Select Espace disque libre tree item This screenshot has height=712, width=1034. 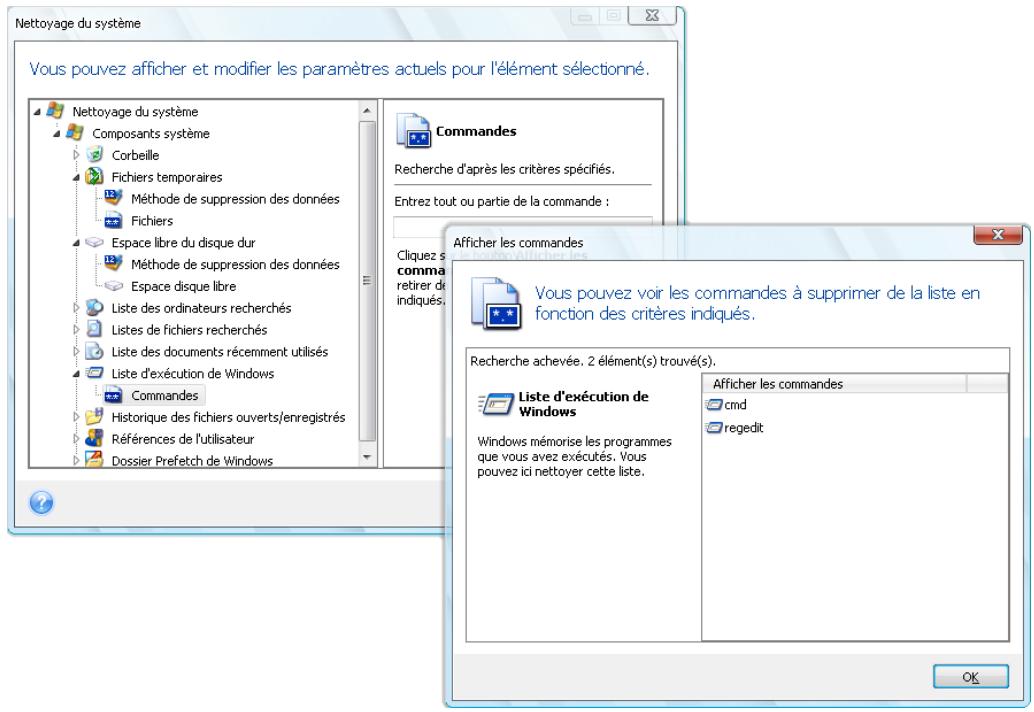(183, 285)
